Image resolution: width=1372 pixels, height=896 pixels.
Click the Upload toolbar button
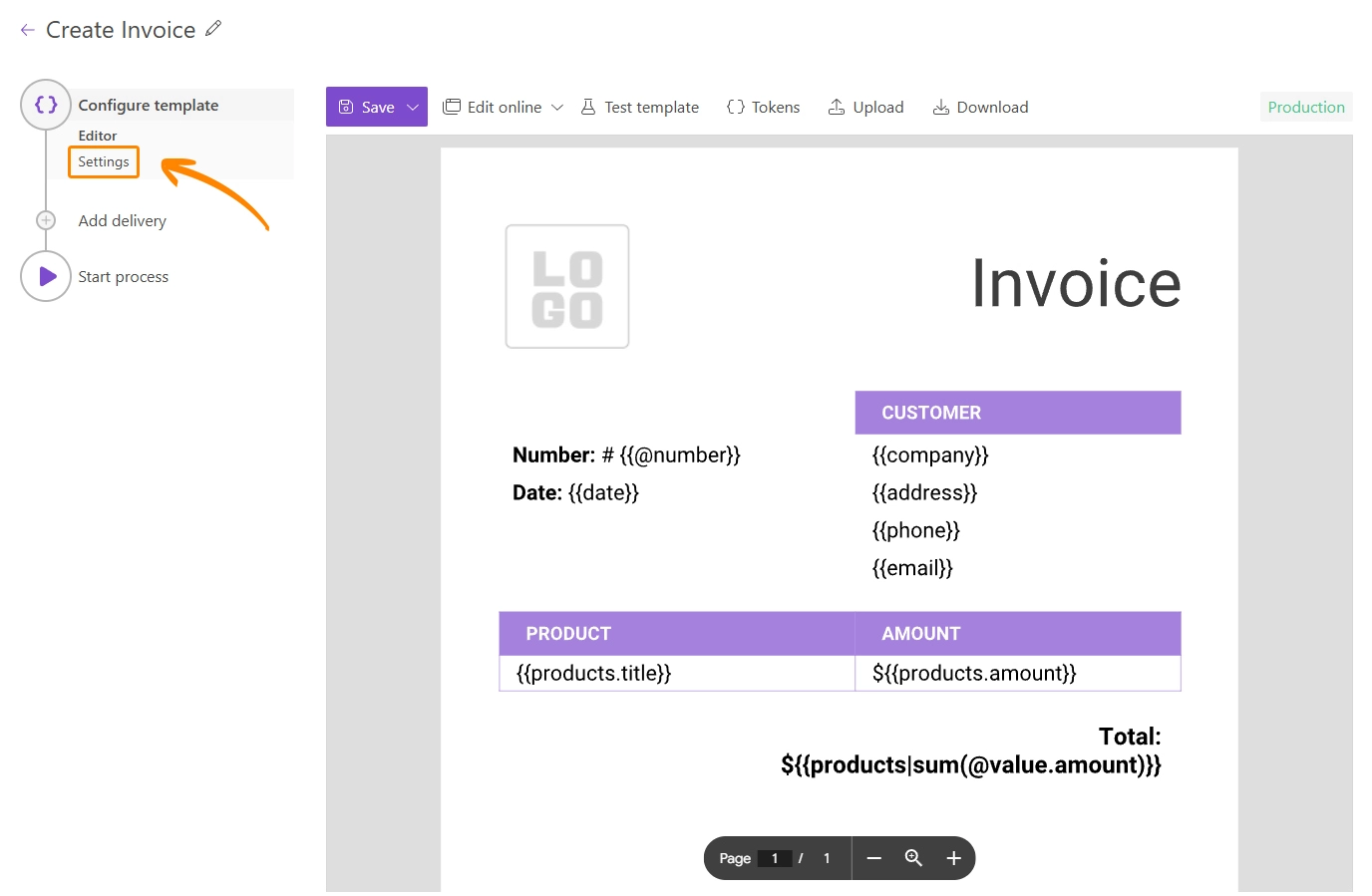point(866,107)
